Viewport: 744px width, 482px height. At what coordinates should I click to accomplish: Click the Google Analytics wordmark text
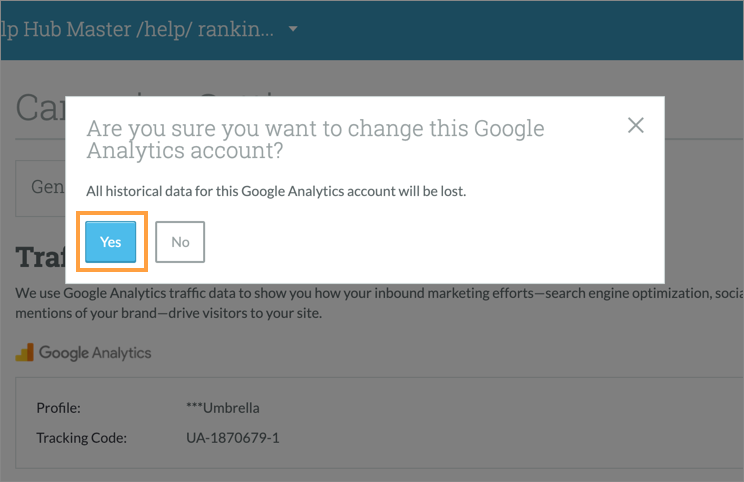point(95,352)
